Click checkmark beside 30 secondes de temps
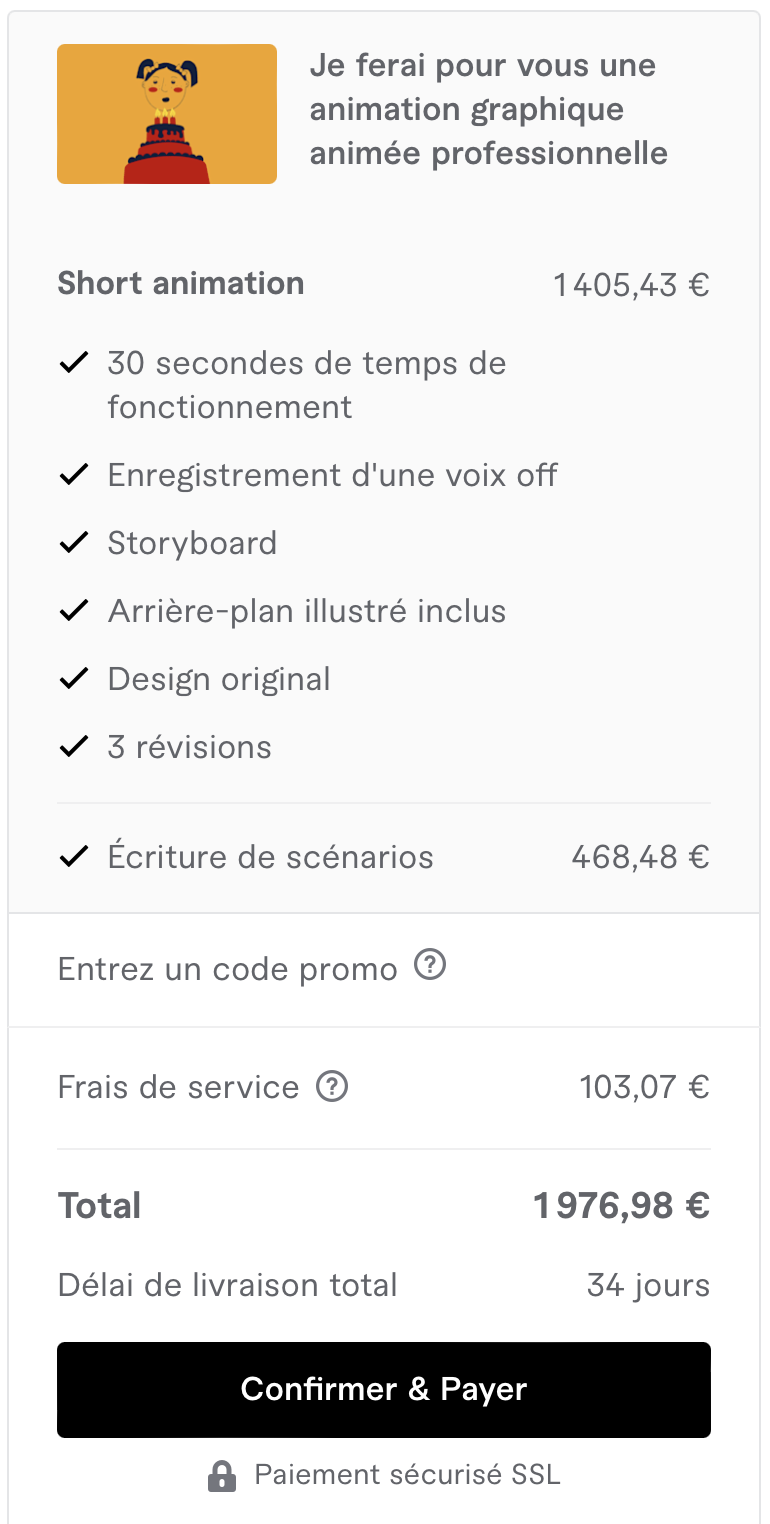 pyautogui.click(x=74, y=363)
